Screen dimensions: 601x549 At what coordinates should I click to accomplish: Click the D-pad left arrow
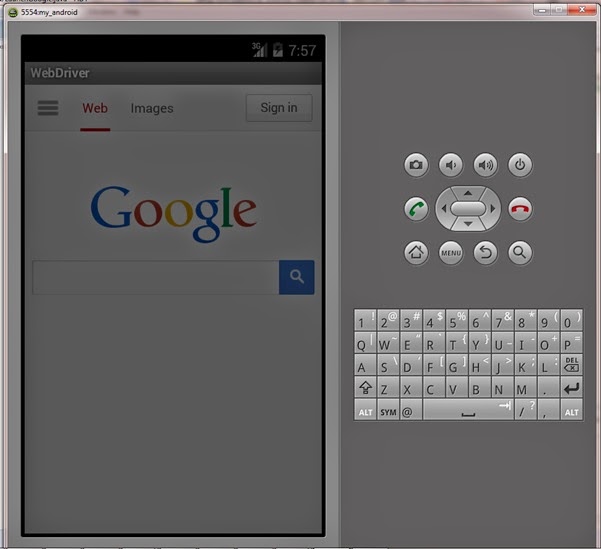[444, 209]
